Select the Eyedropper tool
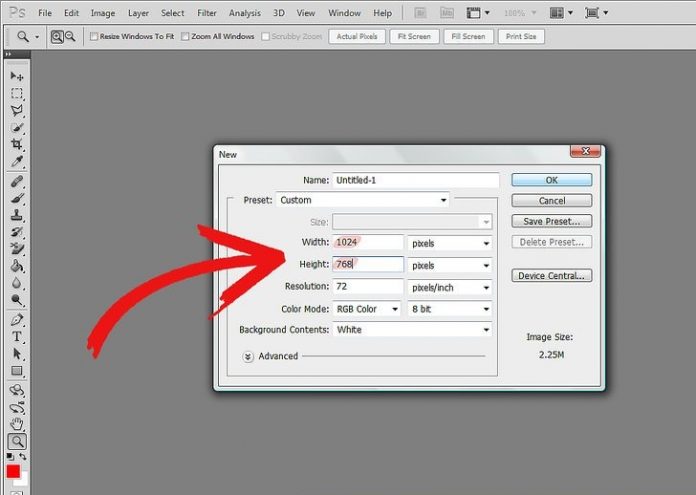This screenshot has width=696, height=495. click(17, 161)
